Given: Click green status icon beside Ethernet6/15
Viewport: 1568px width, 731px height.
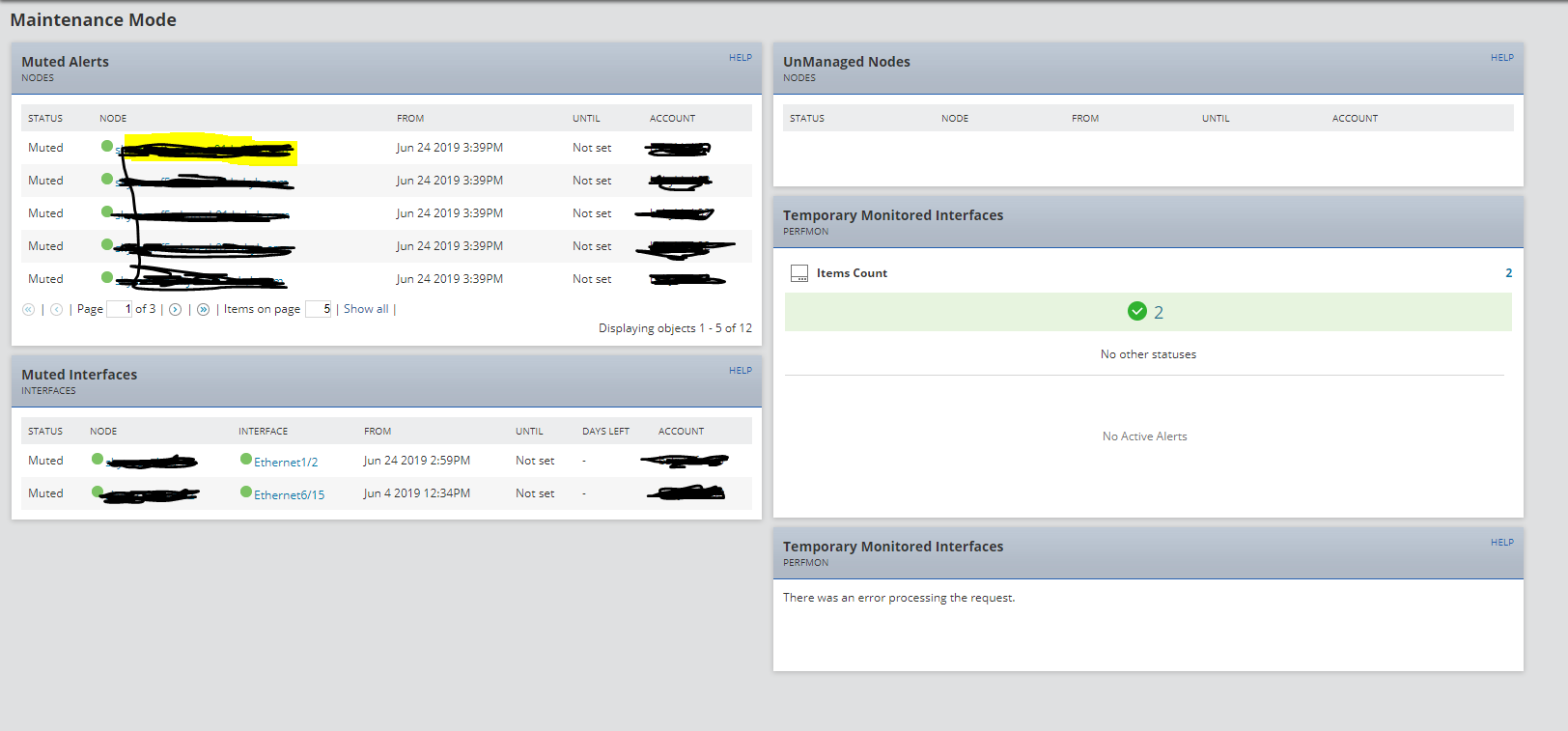Looking at the screenshot, I should pos(246,492).
